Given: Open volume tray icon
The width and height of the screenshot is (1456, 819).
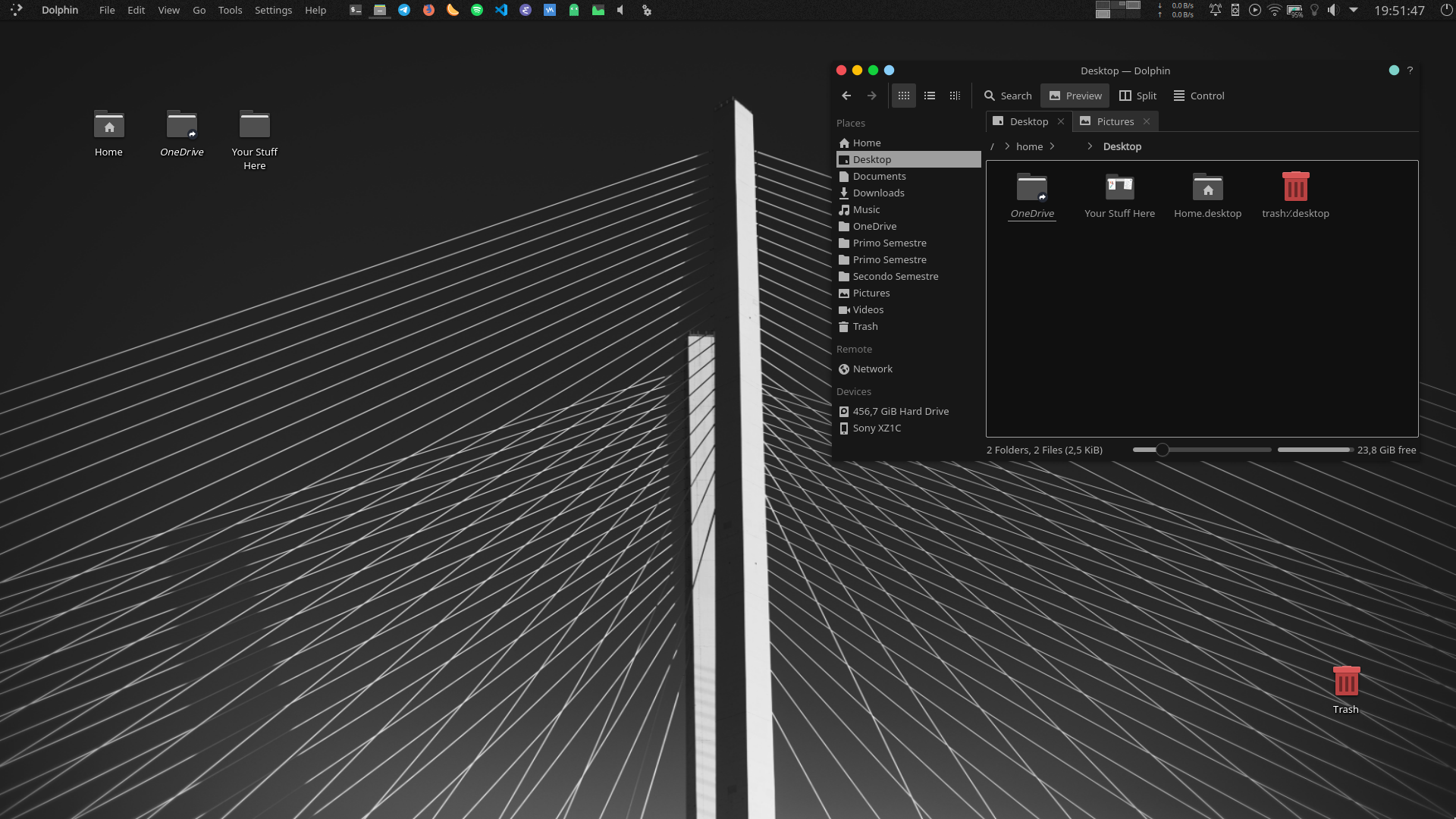Looking at the screenshot, I should 1333,10.
